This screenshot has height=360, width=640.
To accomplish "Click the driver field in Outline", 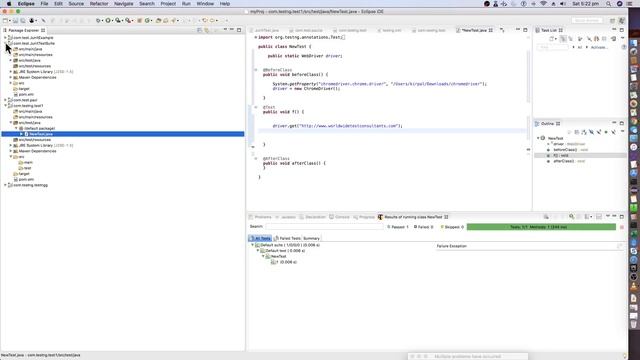I will [559, 144].
